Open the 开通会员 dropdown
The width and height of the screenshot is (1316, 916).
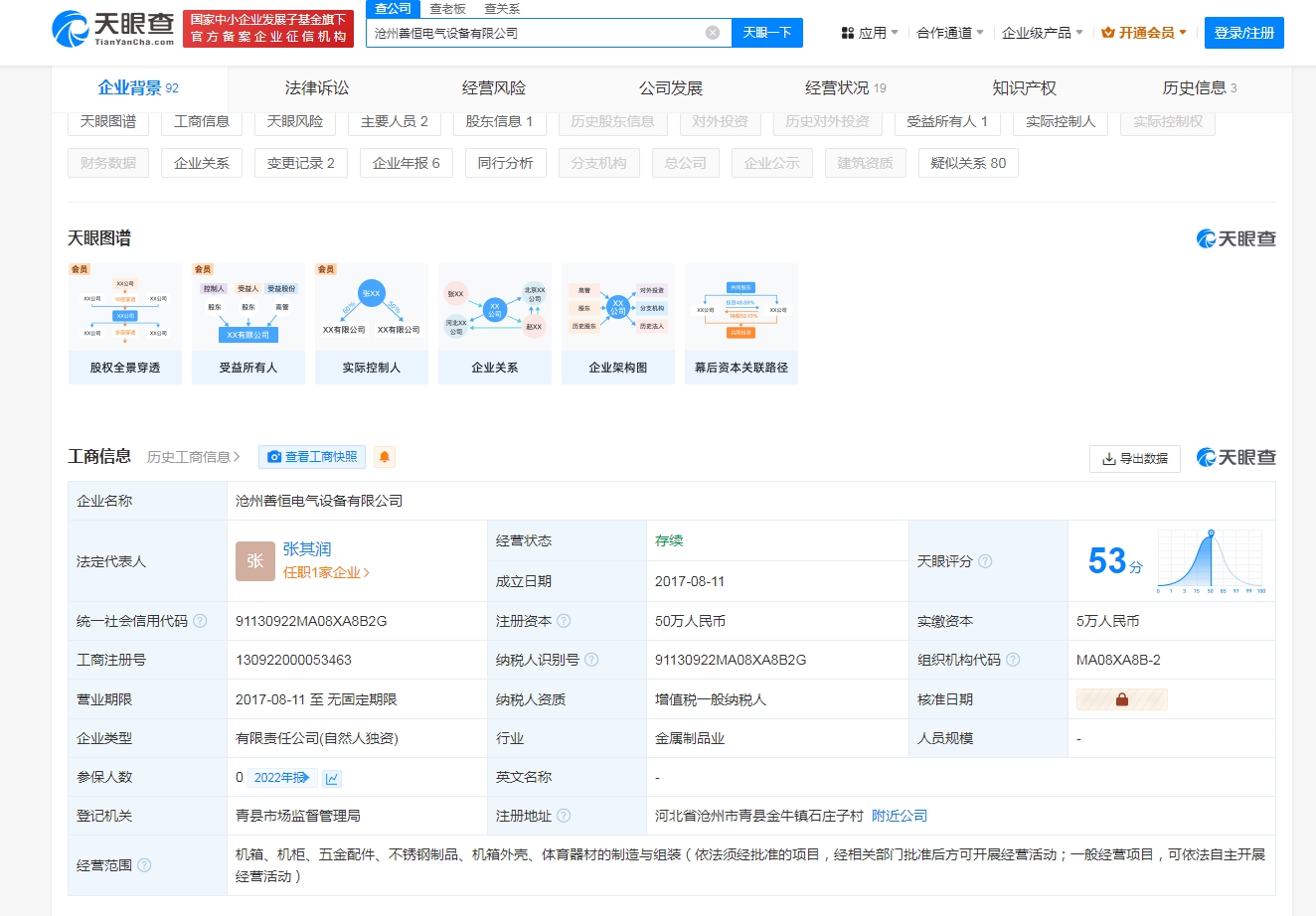1144,33
